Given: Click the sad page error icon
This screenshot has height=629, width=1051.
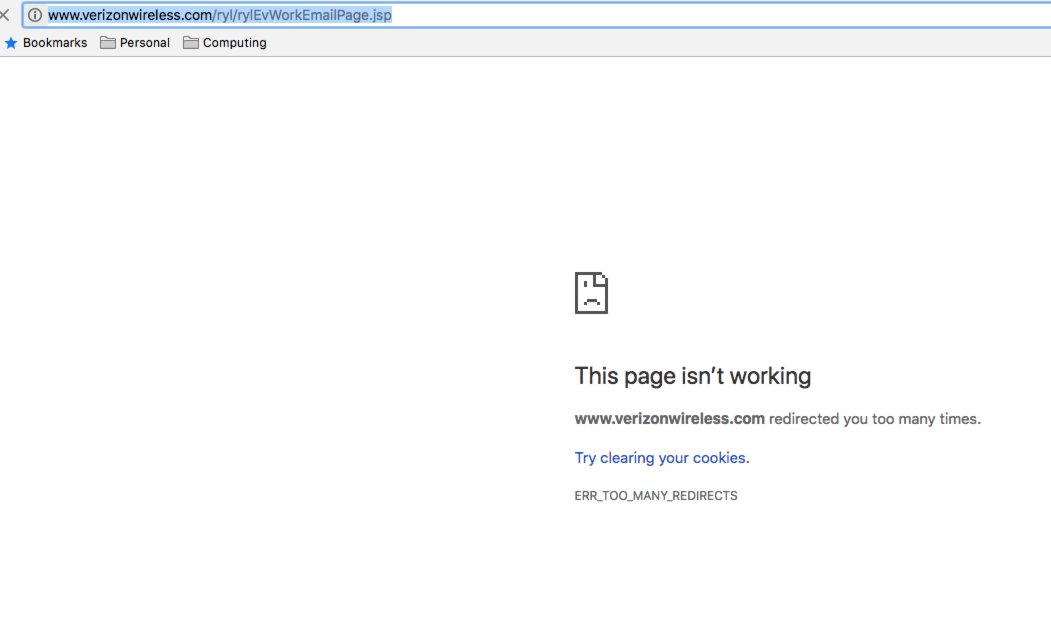Looking at the screenshot, I should click(x=591, y=293).
